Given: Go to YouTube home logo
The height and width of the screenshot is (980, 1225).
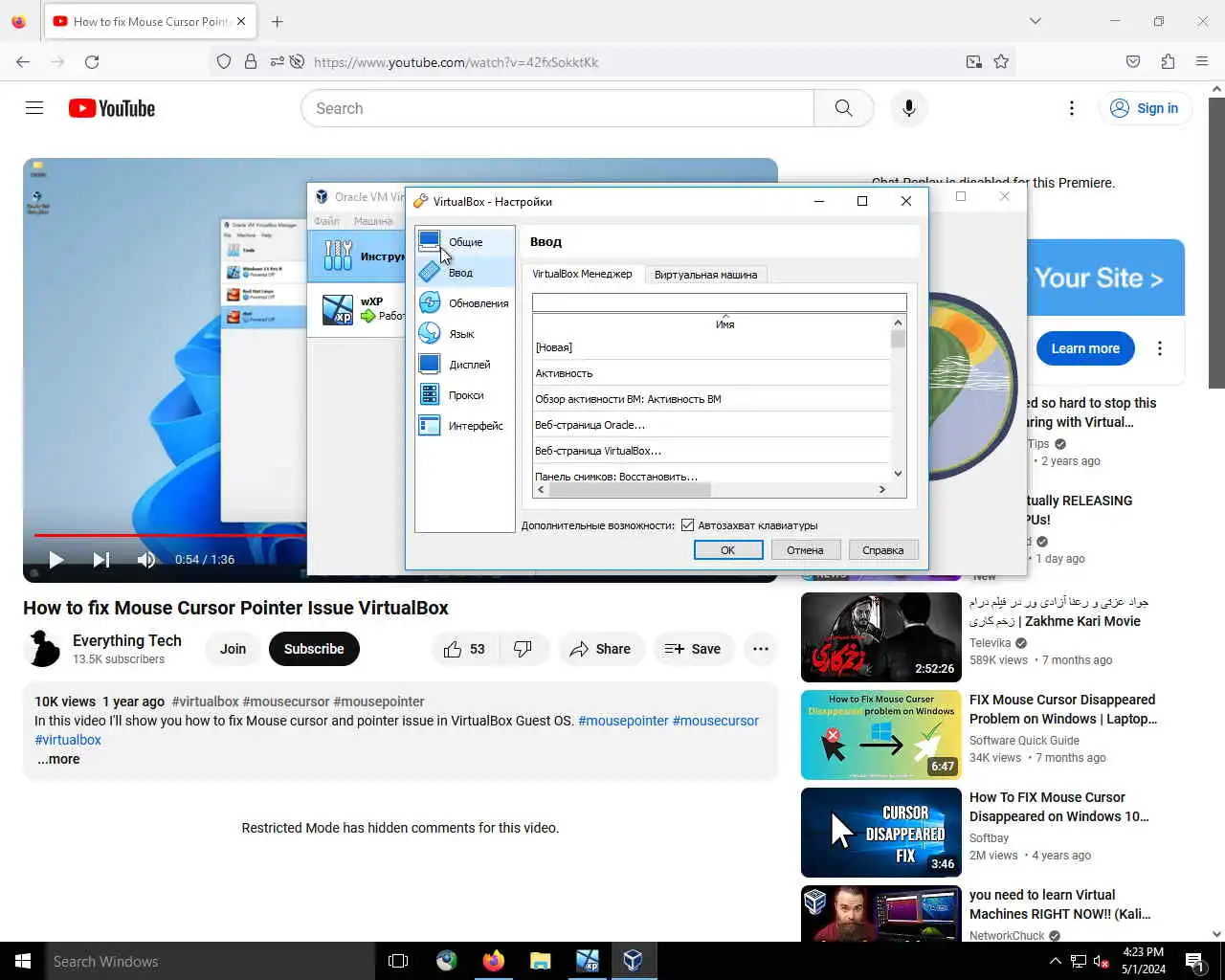Looking at the screenshot, I should pos(112,108).
